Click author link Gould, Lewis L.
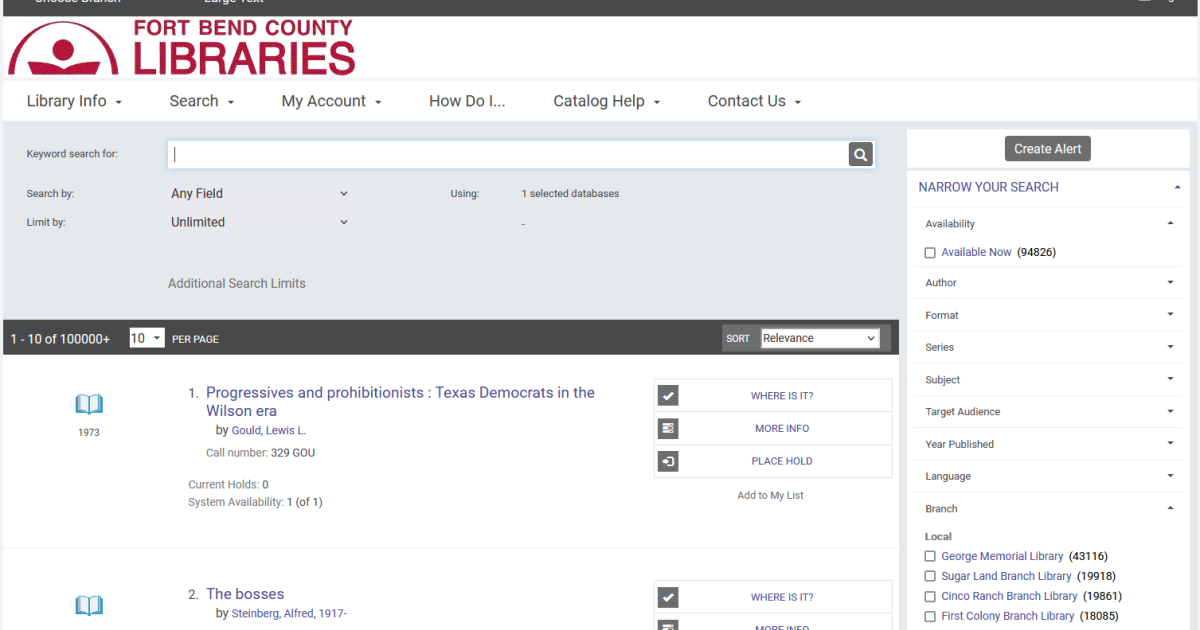The width and height of the screenshot is (1200, 630). [x=269, y=431]
